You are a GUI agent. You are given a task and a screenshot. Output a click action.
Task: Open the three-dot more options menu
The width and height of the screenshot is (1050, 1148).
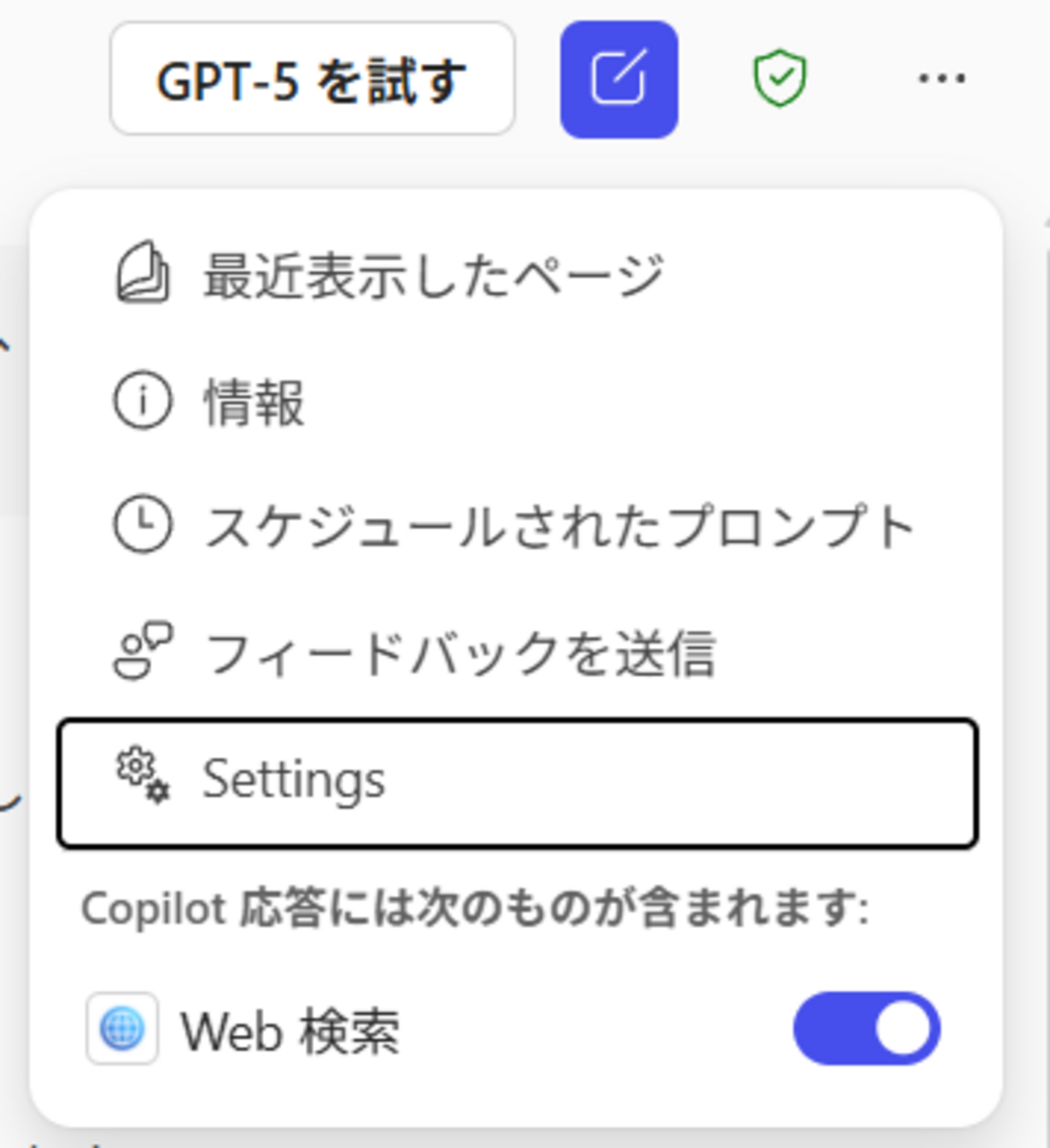942,79
